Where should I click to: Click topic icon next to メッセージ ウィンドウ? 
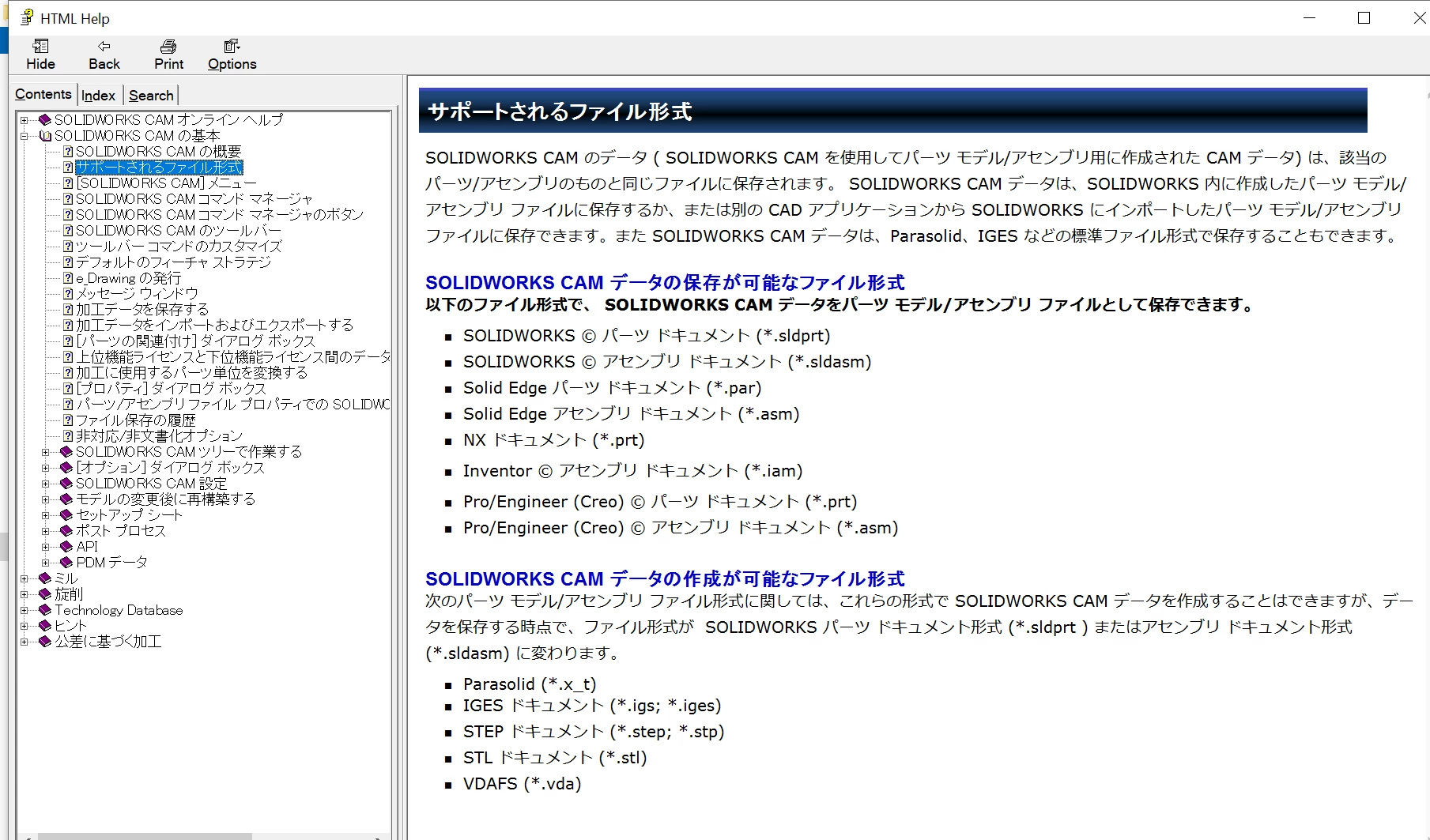(x=68, y=294)
